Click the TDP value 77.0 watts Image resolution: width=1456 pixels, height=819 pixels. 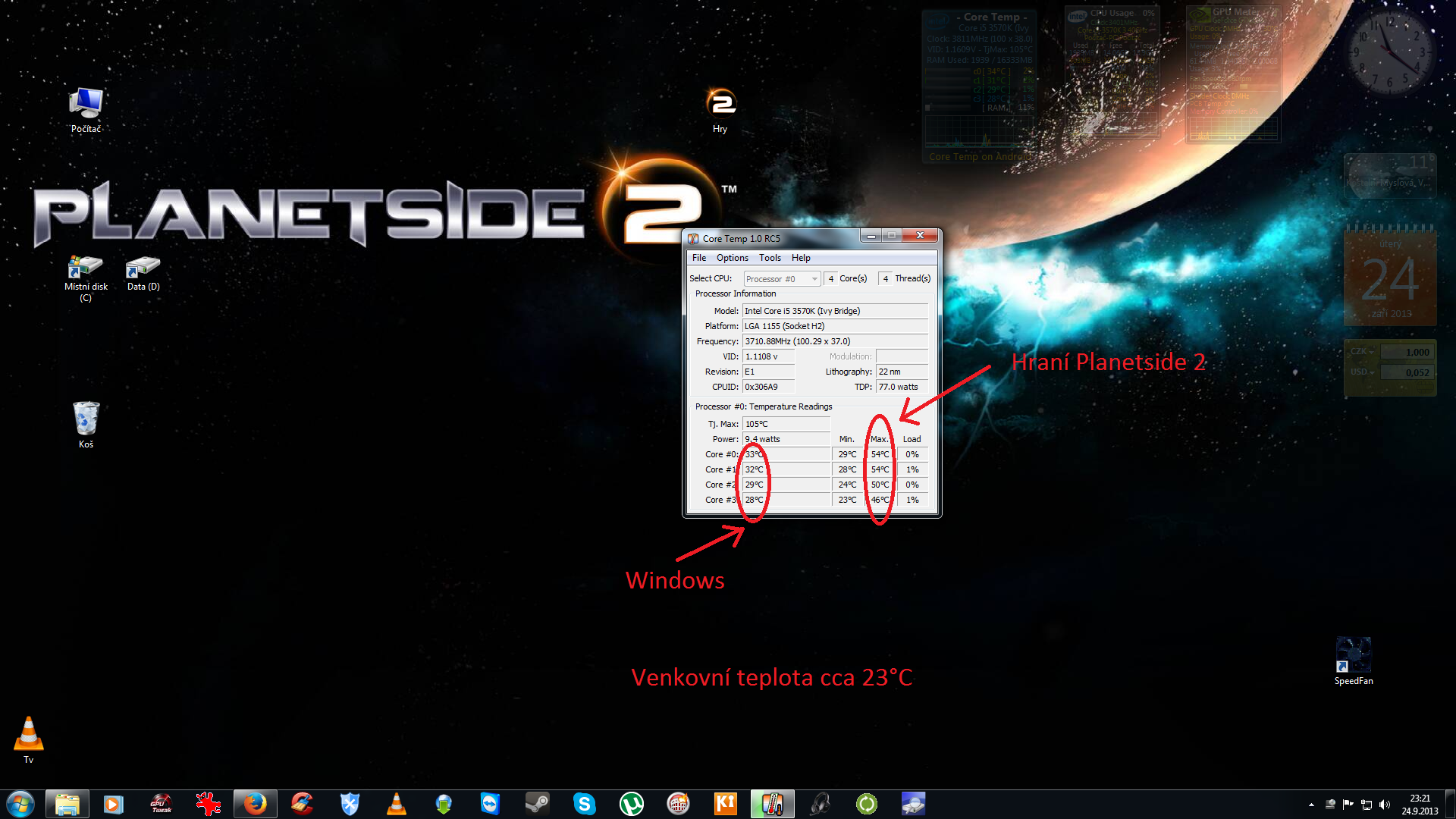click(x=902, y=387)
